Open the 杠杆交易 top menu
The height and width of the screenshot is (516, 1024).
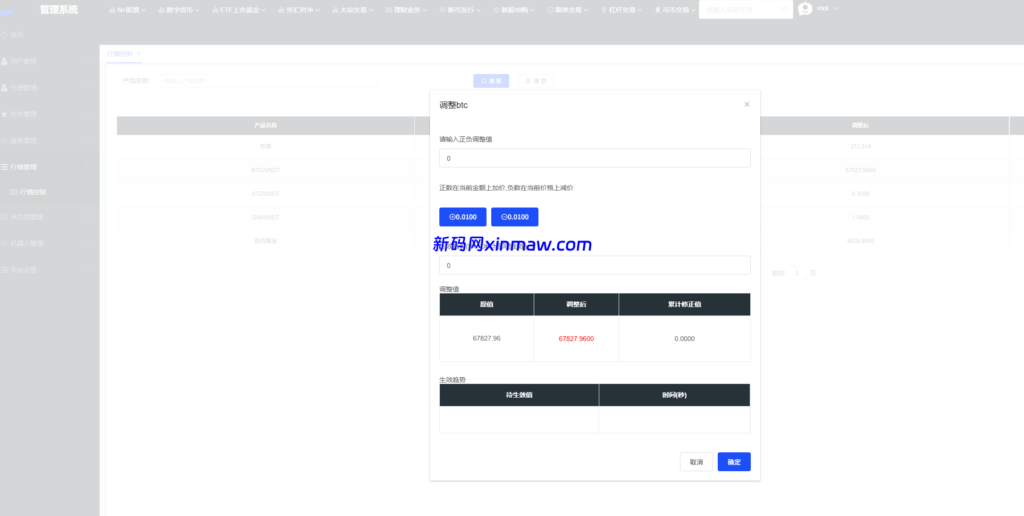pyautogui.click(x=622, y=10)
